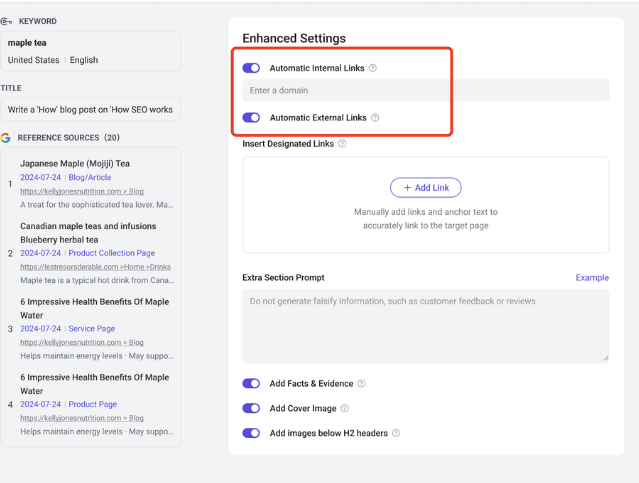Click the key icon beside Keyword heading
639x483 pixels.
(x=7, y=21)
